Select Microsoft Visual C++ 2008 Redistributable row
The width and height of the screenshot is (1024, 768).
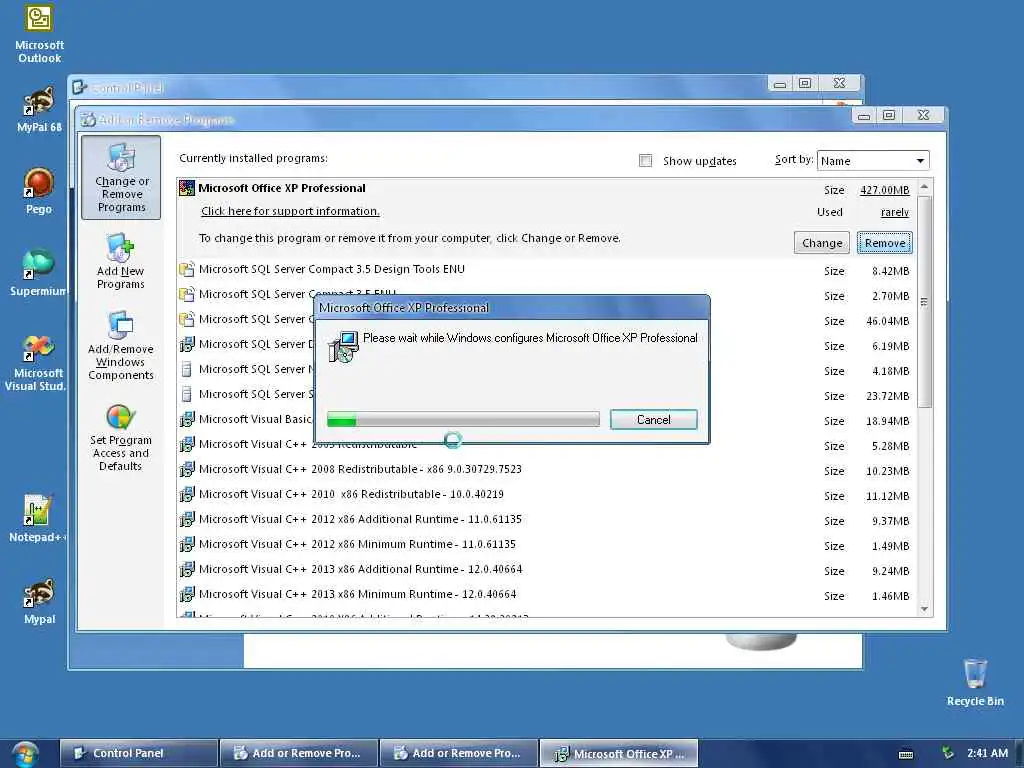546,469
